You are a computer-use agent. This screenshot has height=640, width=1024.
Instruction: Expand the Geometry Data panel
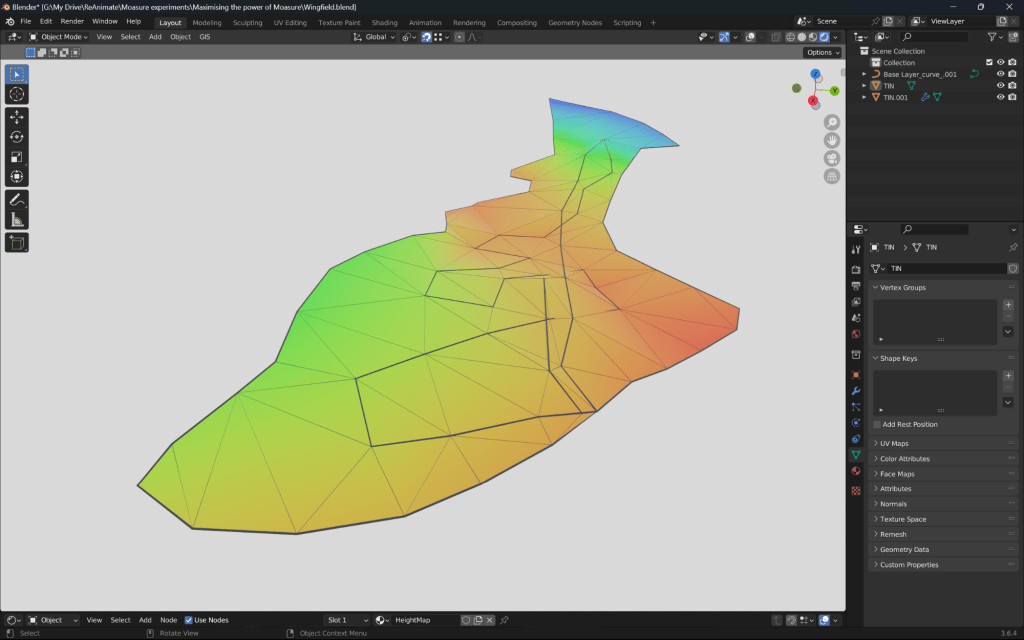pos(904,550)
